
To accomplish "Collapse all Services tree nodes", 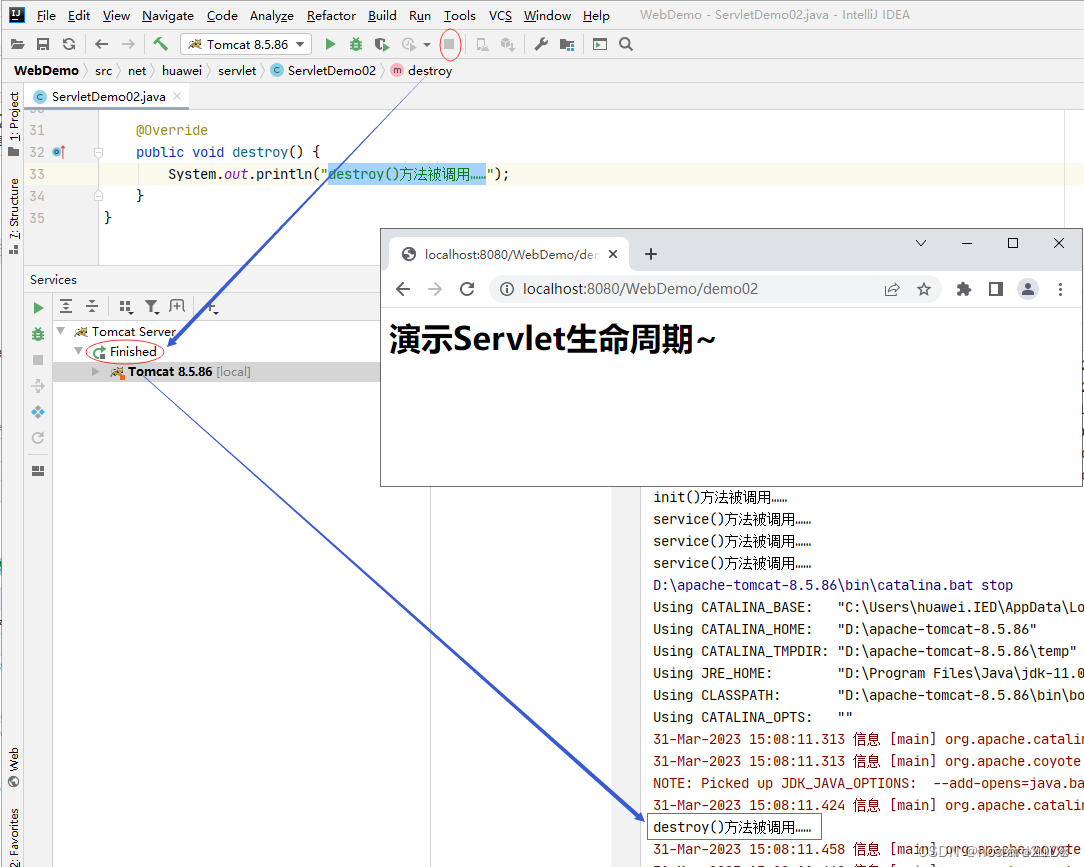I will tap(92, 306).
